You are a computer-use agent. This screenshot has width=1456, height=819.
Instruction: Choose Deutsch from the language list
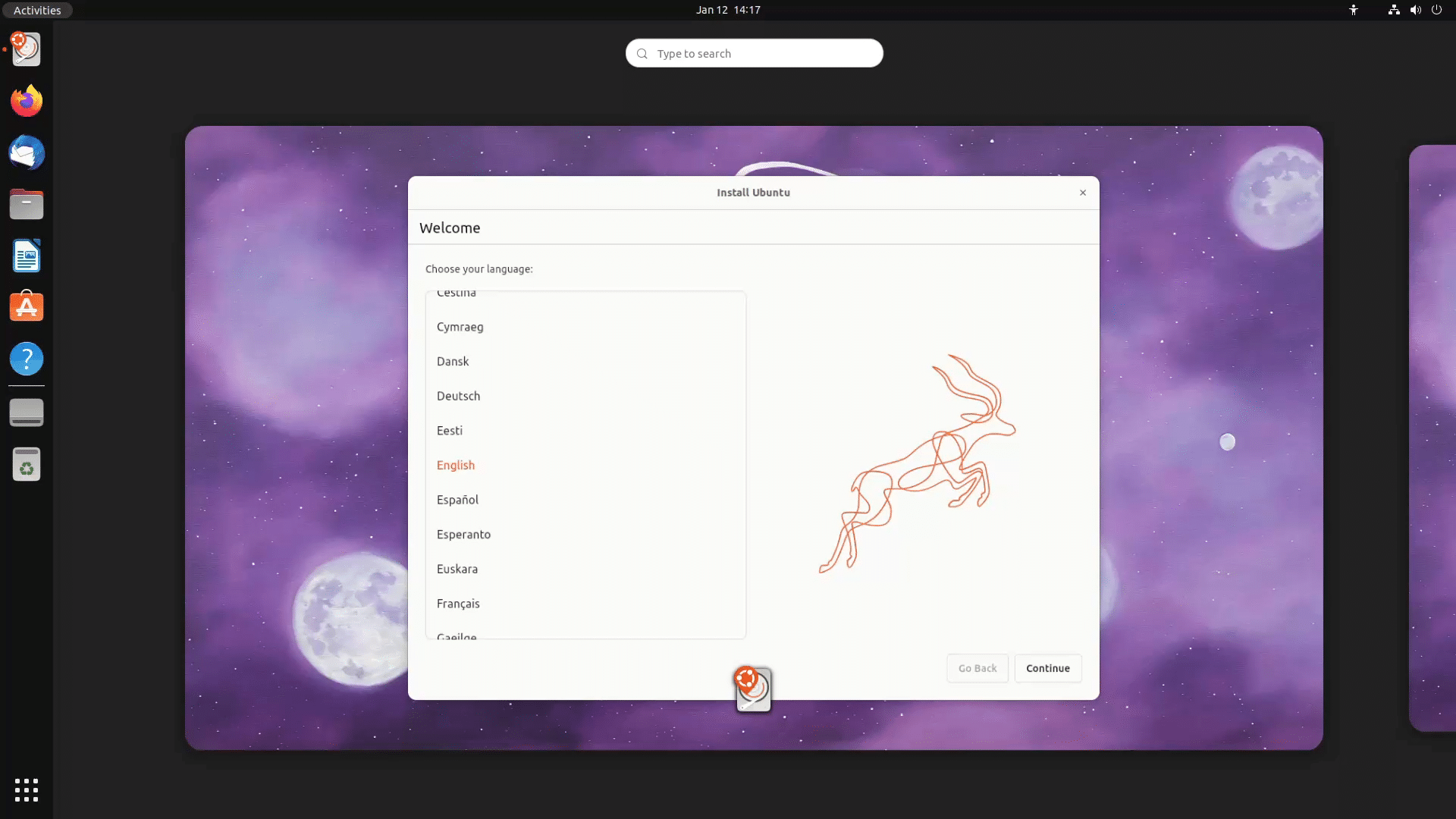click(x=585, y=396)
